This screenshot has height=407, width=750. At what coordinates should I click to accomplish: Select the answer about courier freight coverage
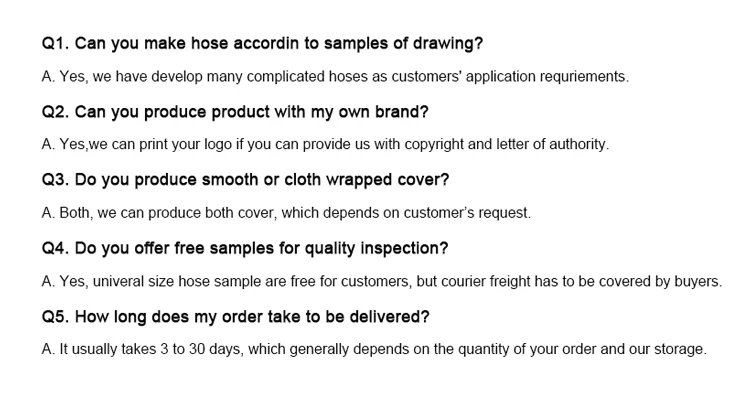pyautogui.click(x=382, y=281)
